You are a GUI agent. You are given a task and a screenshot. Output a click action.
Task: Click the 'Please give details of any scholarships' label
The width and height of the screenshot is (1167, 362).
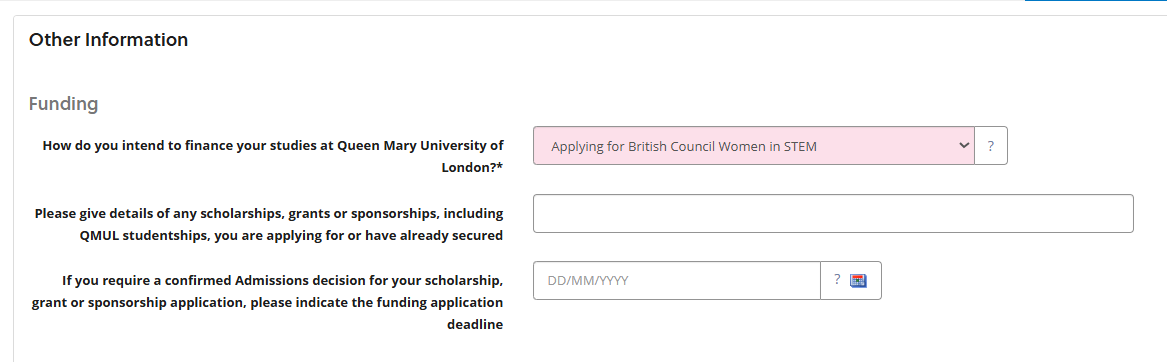[x=269, y=224]
